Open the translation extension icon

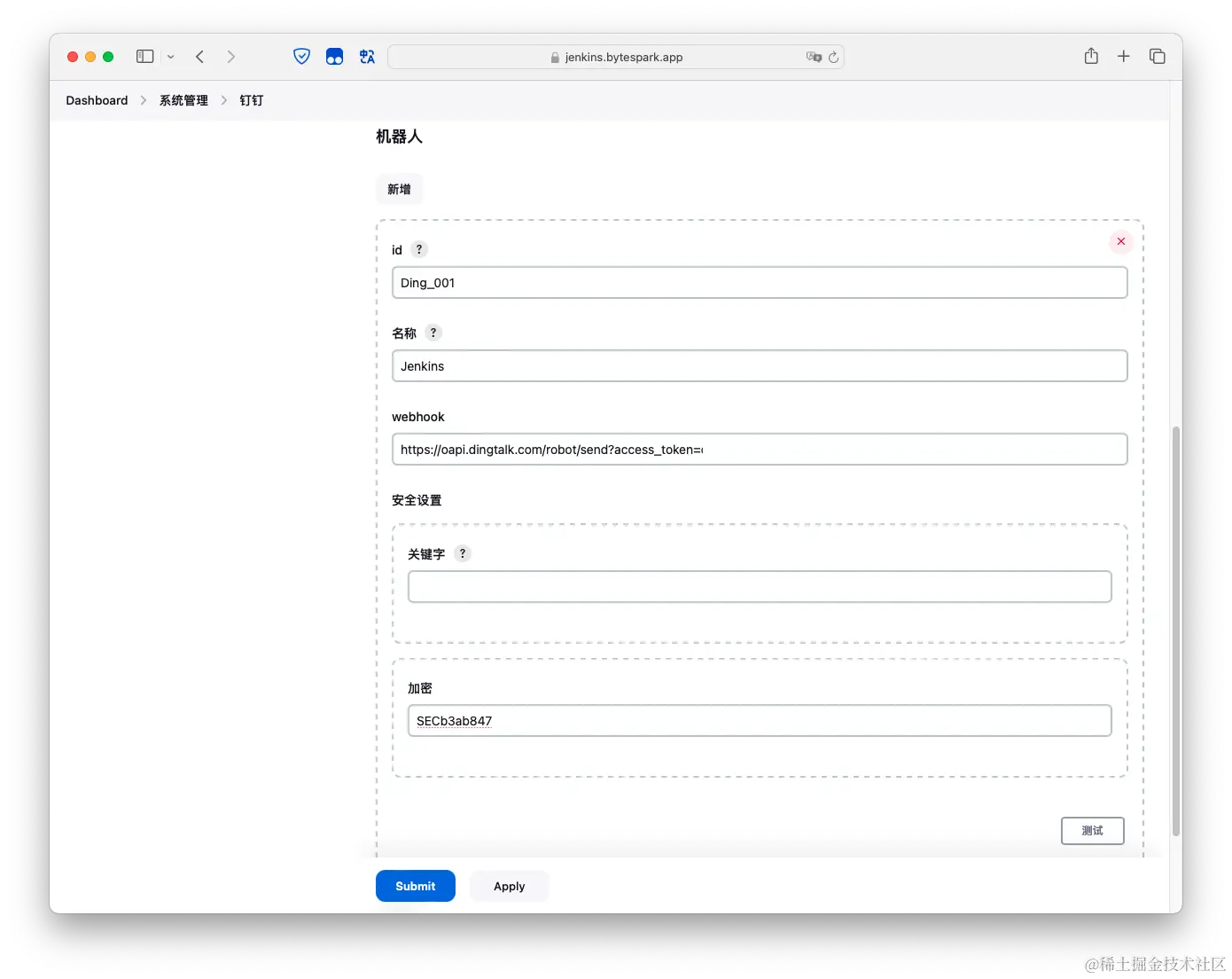pos(367,57)
